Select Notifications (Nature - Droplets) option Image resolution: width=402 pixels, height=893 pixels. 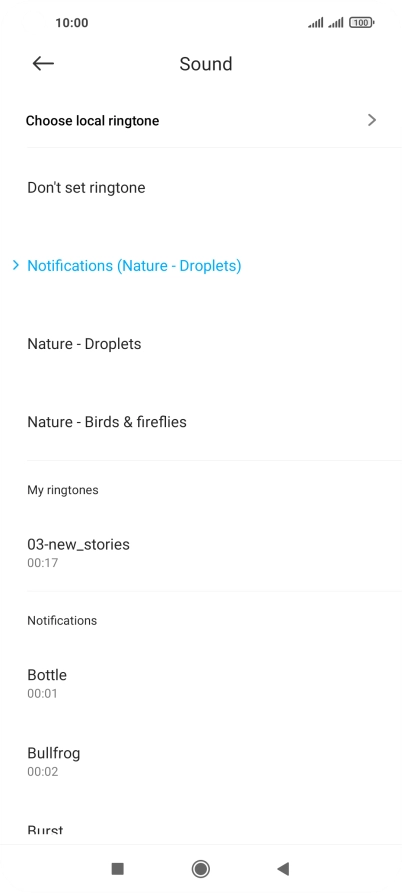201,265
